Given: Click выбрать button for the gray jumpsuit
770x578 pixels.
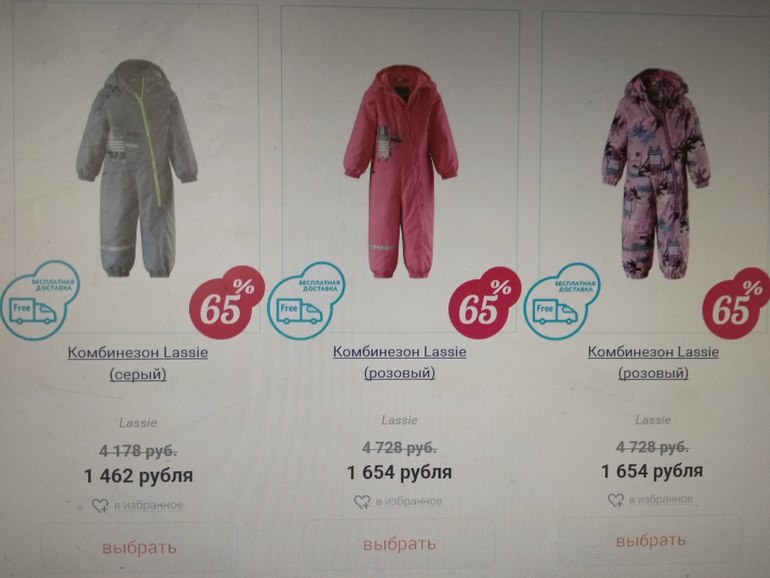Looking at the screenshot, I should tap(139, 547).
